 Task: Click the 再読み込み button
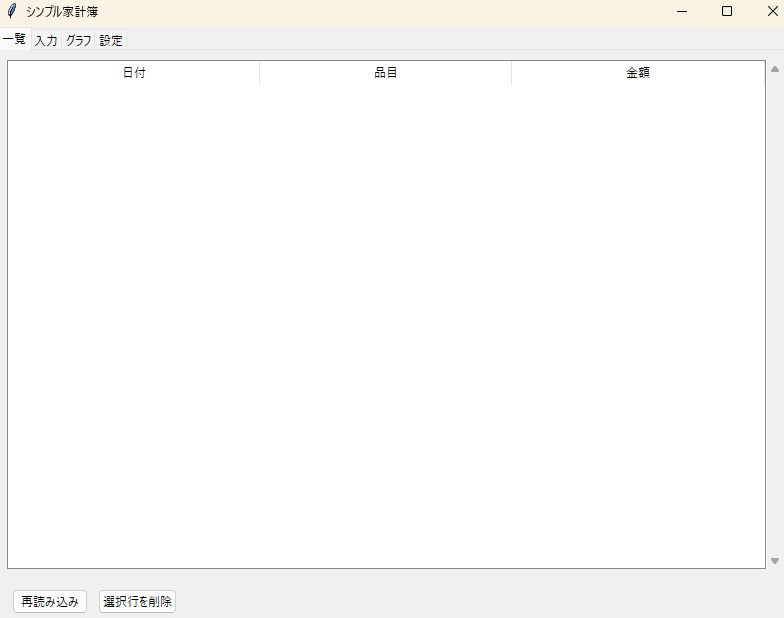50,601
